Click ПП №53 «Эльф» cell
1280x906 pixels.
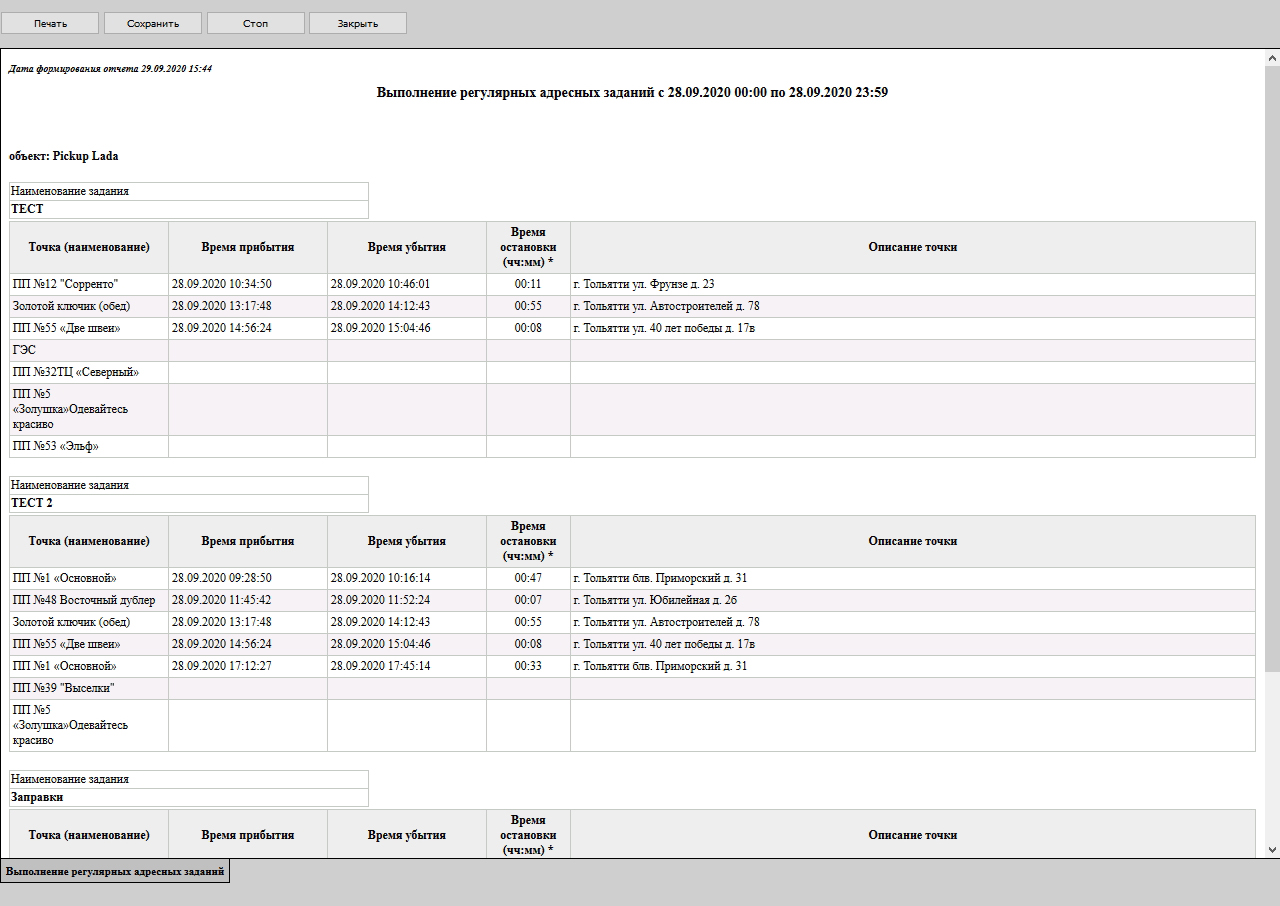[x=89, y=446]
